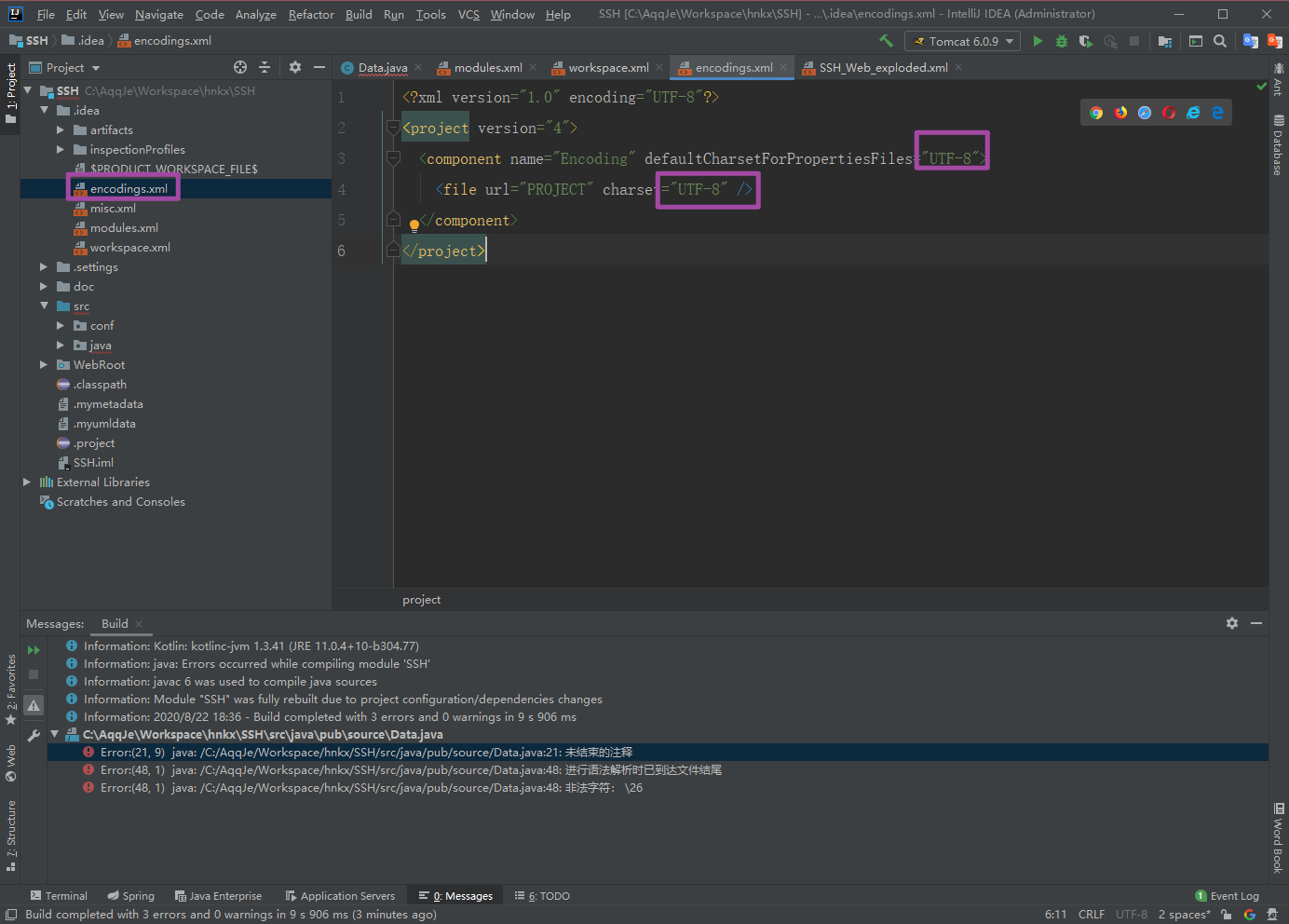Run with Coverage shield icon

coord(1085,41)
